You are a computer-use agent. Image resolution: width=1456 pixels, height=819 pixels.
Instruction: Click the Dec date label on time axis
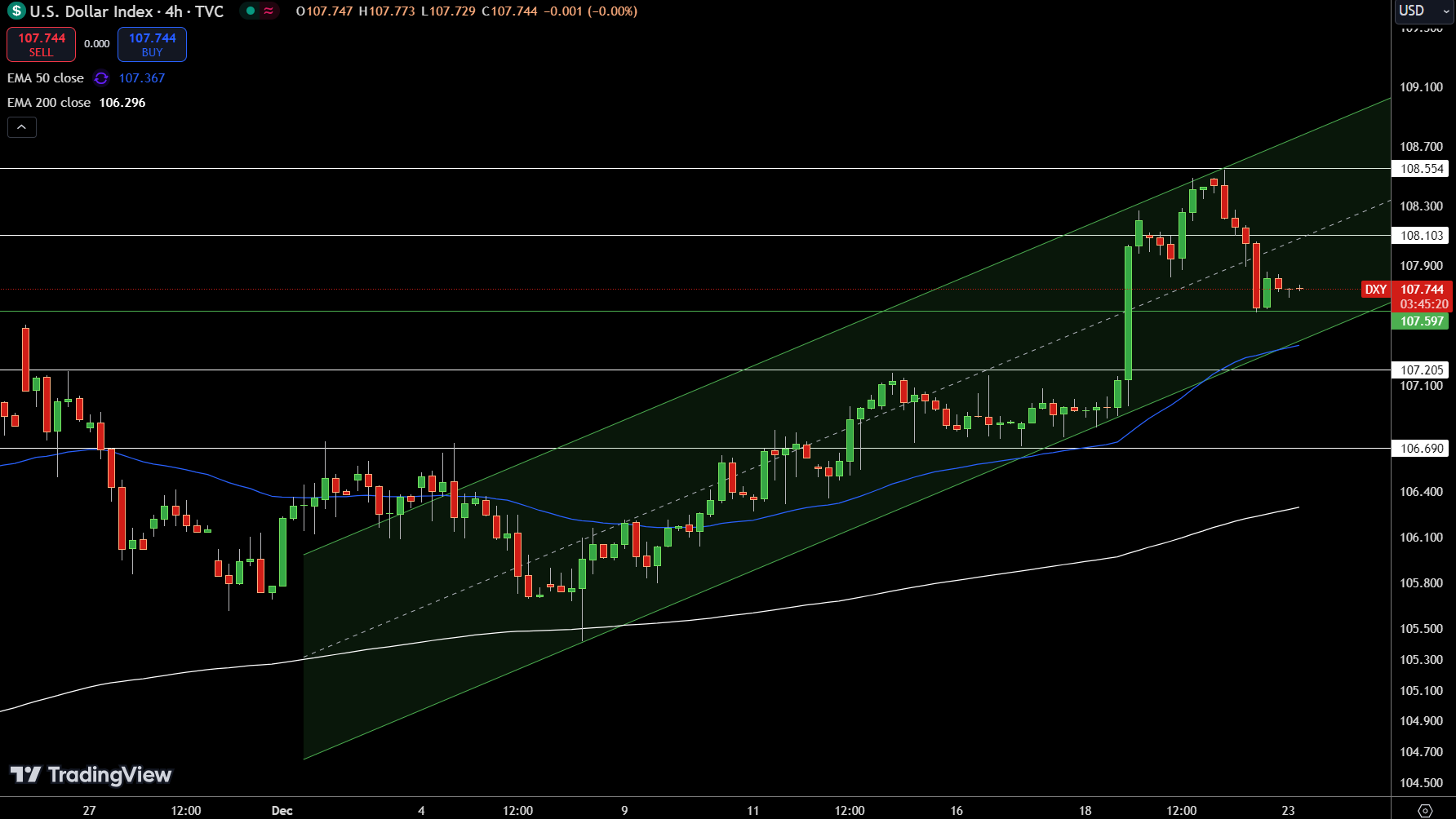coord(282,810)
